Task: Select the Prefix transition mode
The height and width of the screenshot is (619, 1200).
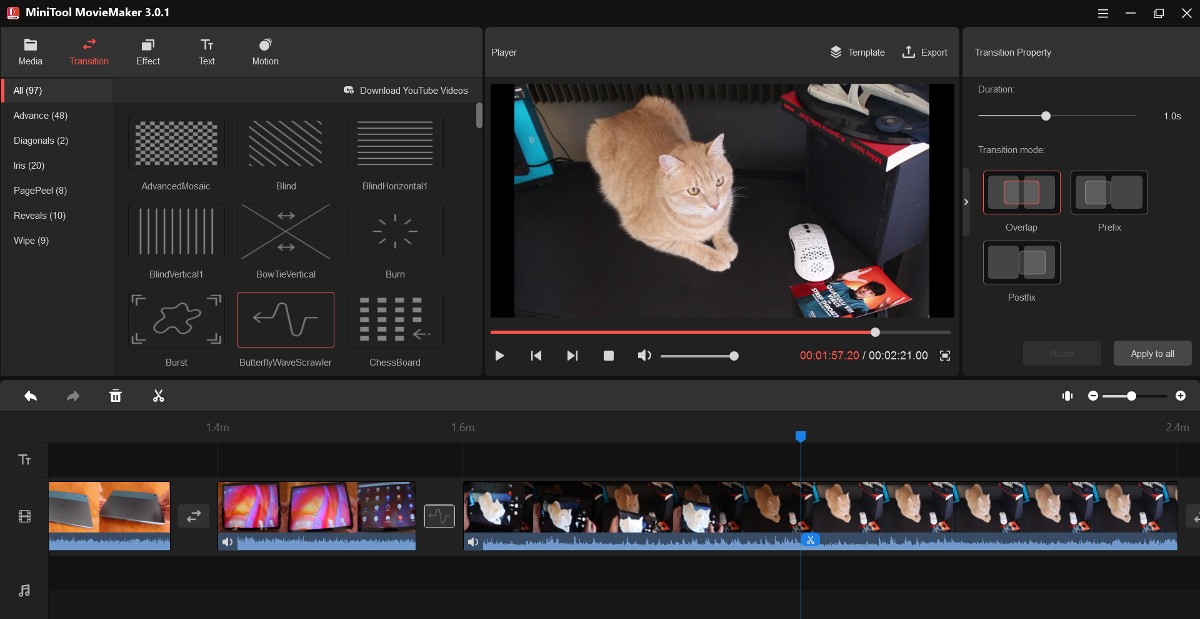Action: 1108,191
